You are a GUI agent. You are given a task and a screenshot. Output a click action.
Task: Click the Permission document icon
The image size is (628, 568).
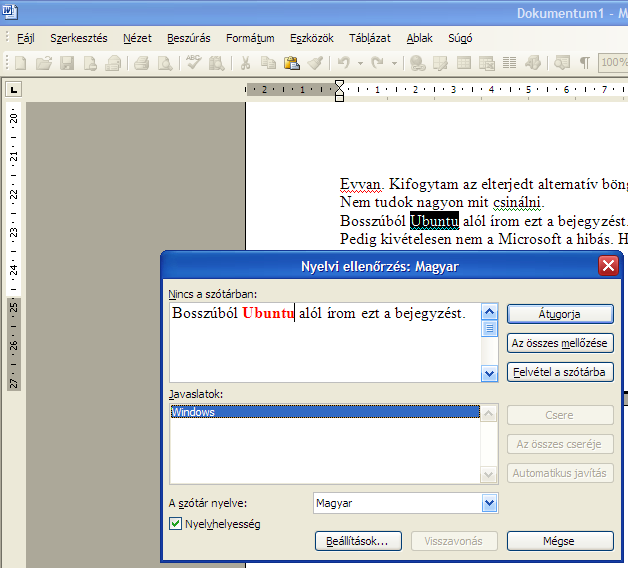[x=90, y=63]
